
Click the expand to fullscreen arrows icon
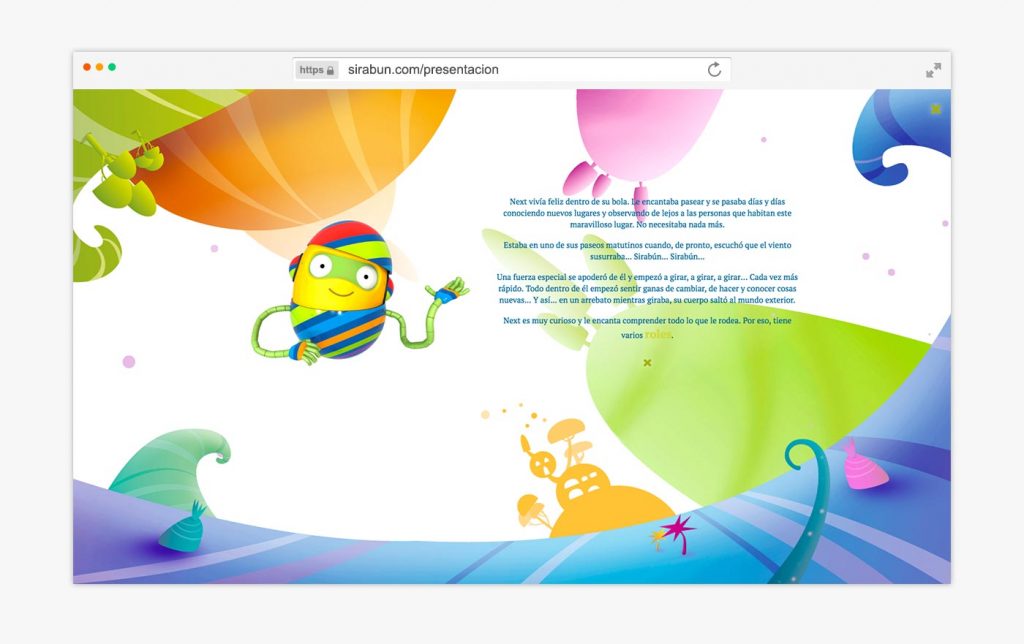933,70
